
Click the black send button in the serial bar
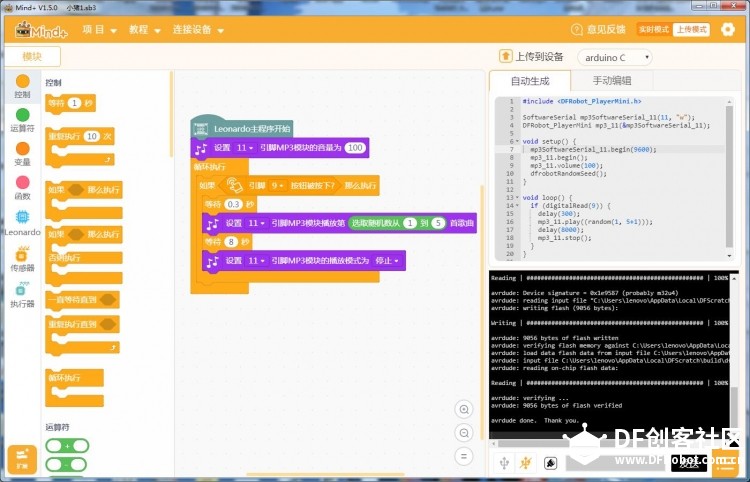coord(689,463)
